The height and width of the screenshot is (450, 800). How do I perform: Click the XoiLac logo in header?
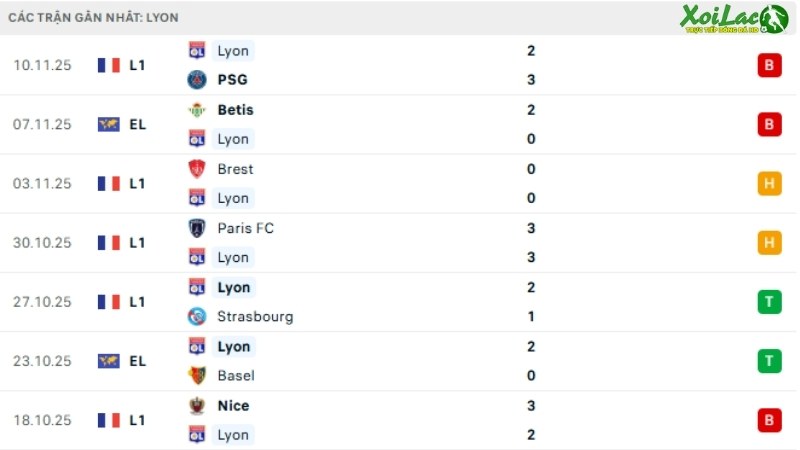tap(734, 19)
